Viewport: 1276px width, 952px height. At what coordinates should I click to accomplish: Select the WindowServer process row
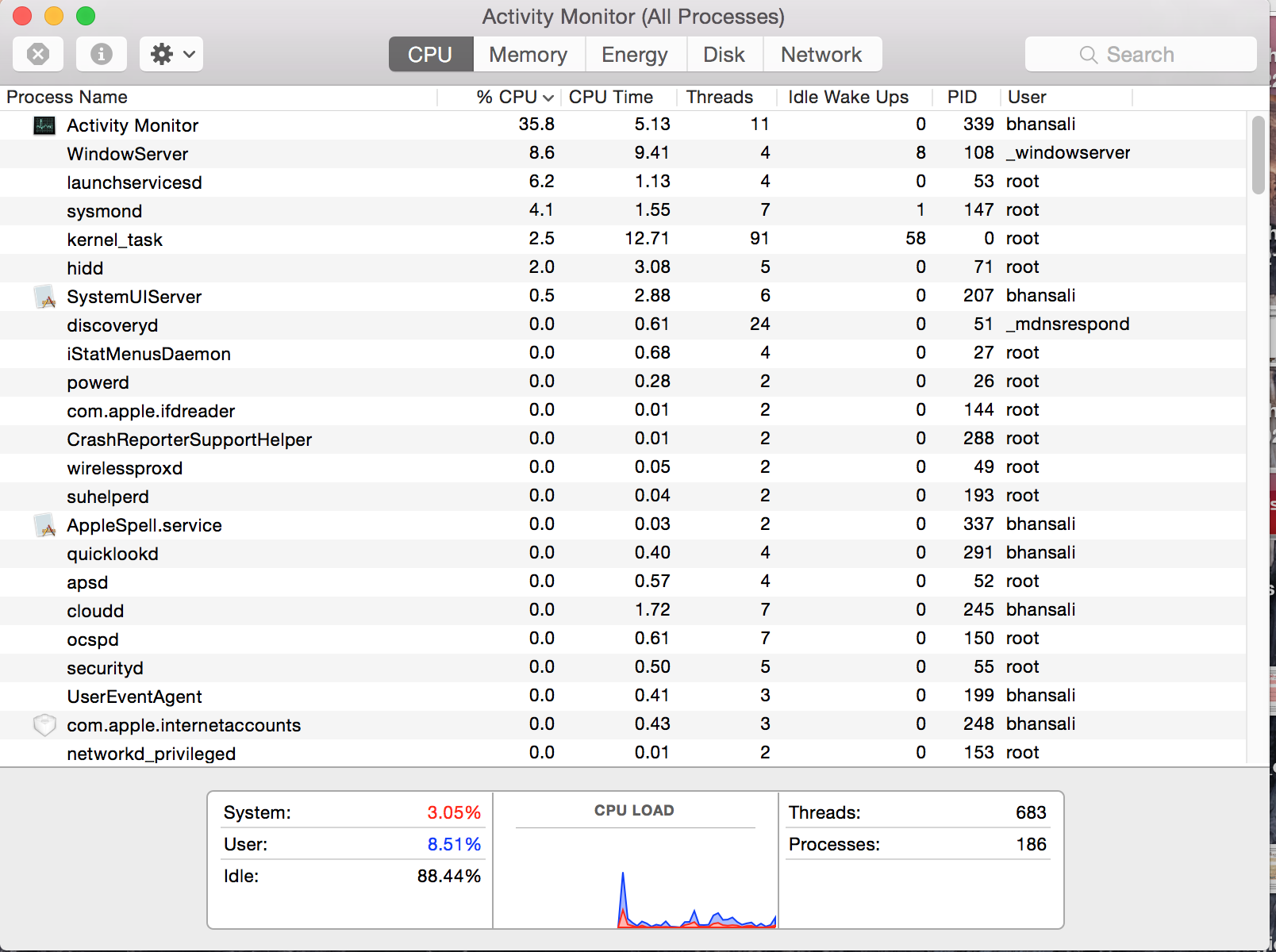click(x=623, y=154)
